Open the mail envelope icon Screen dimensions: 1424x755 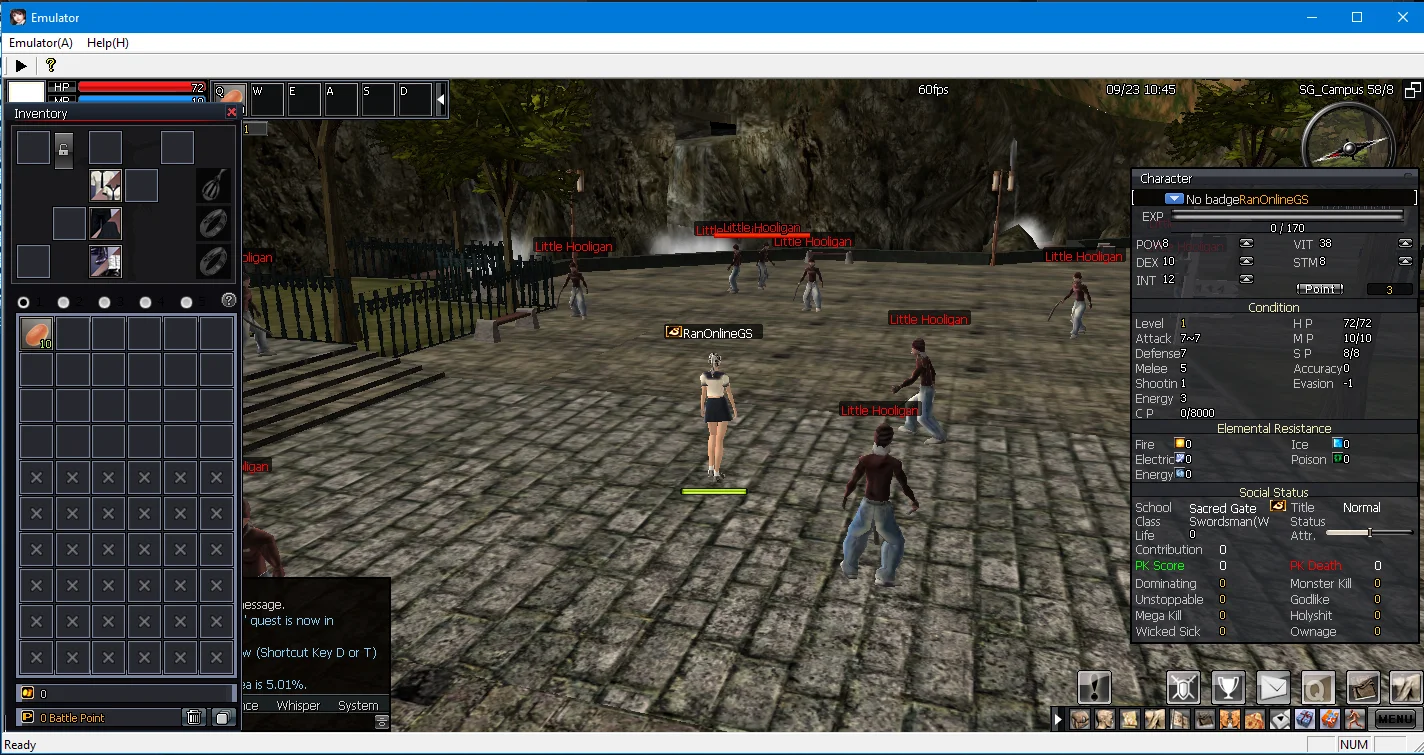coord(1273,687)
